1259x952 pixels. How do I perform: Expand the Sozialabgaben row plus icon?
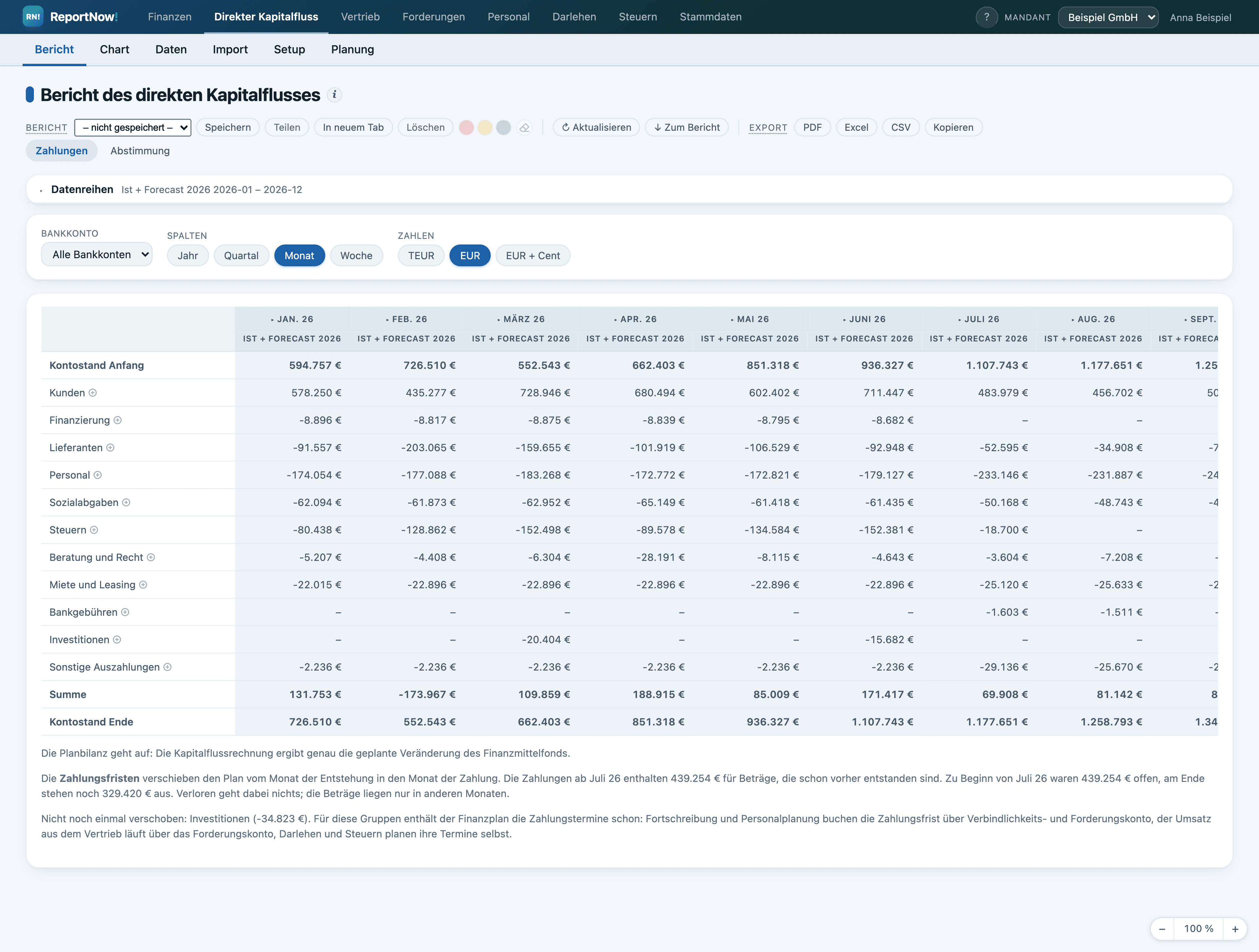(x=126, y=502)
